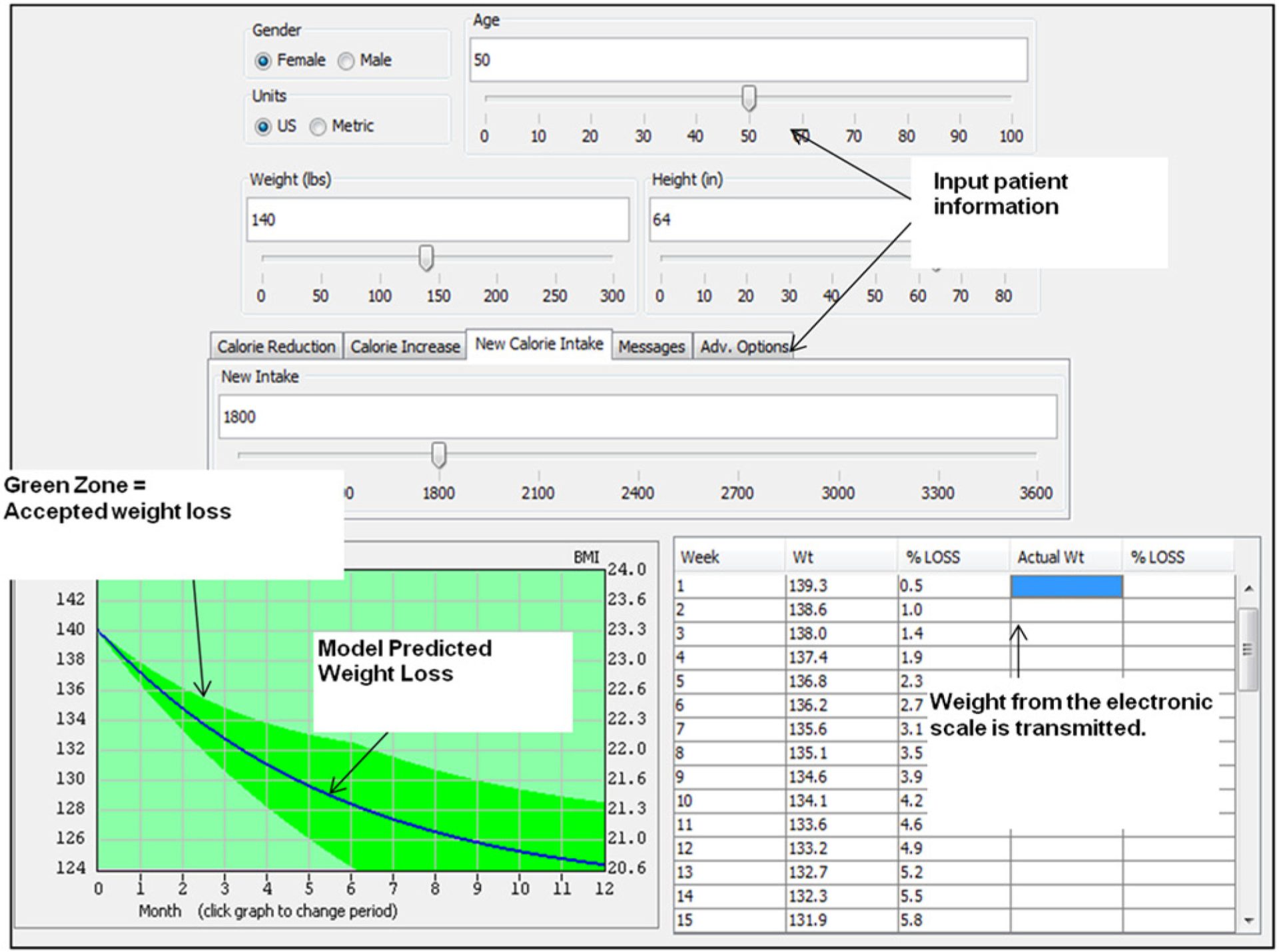Open the Calorie Increase tab
Image resolution: width=1279 pixels, height=952 pixels.
pos(405,347)
